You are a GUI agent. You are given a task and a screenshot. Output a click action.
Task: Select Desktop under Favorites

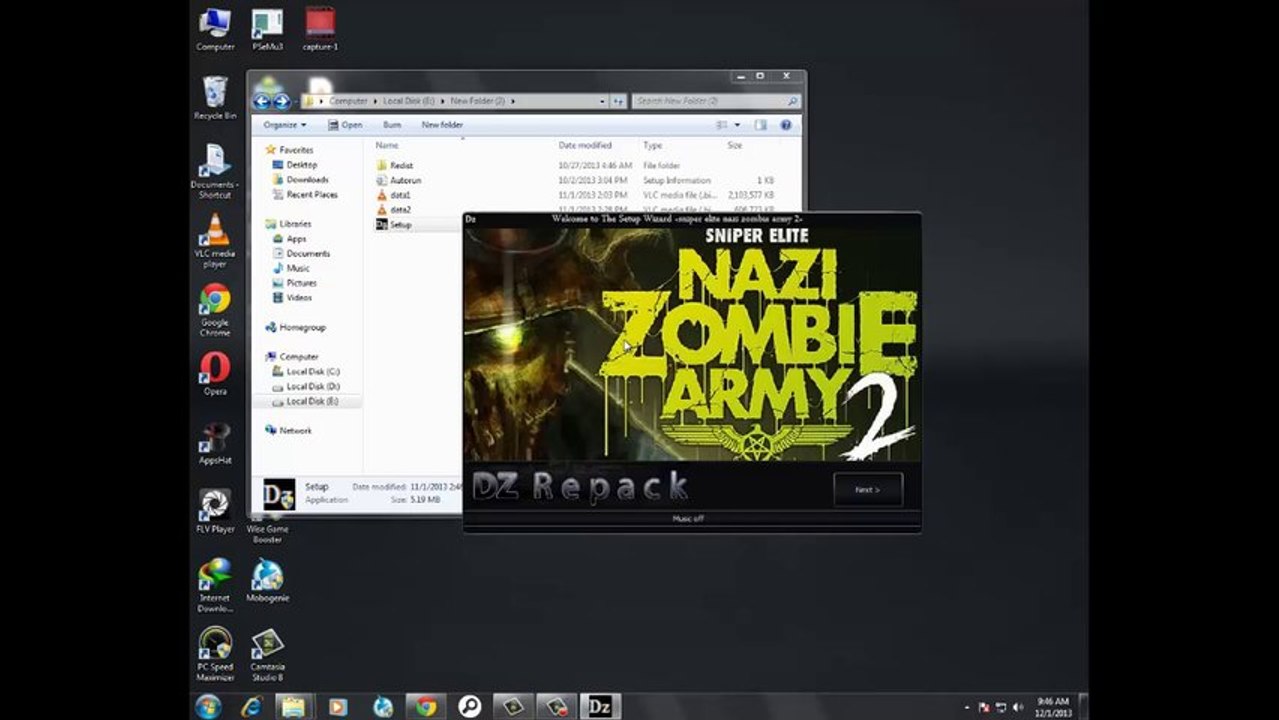[x=301, y=165]
